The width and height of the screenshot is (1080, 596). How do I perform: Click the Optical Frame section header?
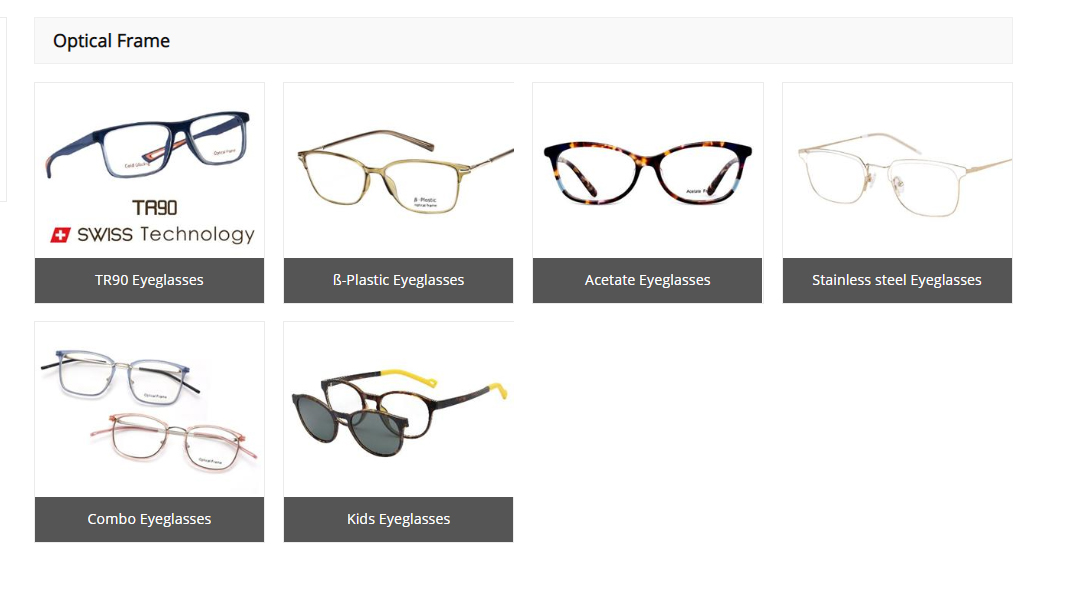click(x=523, y=41)
